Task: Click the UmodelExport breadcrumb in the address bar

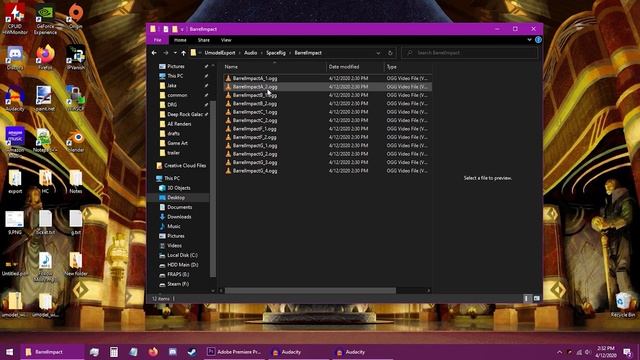Action: [x=220, y=53]
